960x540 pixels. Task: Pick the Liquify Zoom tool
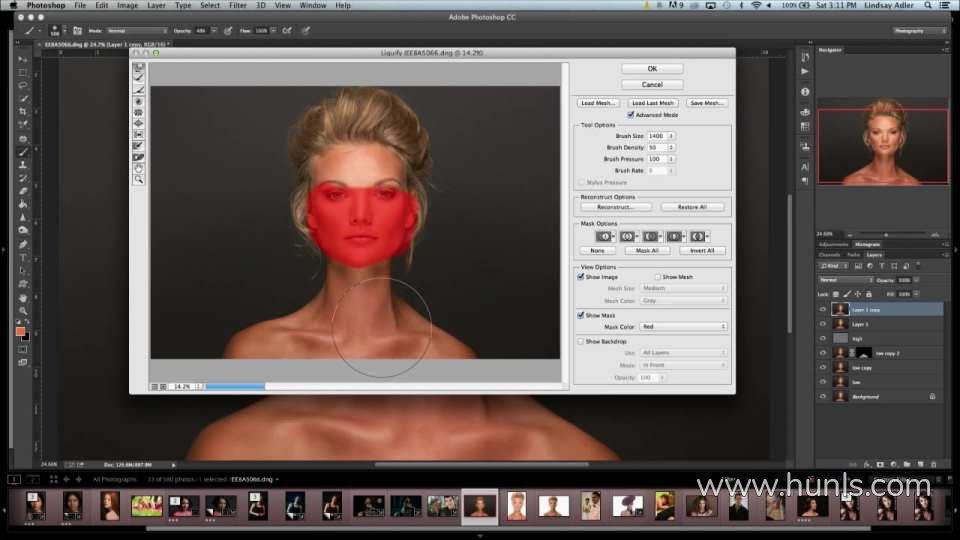pyautogui.click(x=139, y=179)
